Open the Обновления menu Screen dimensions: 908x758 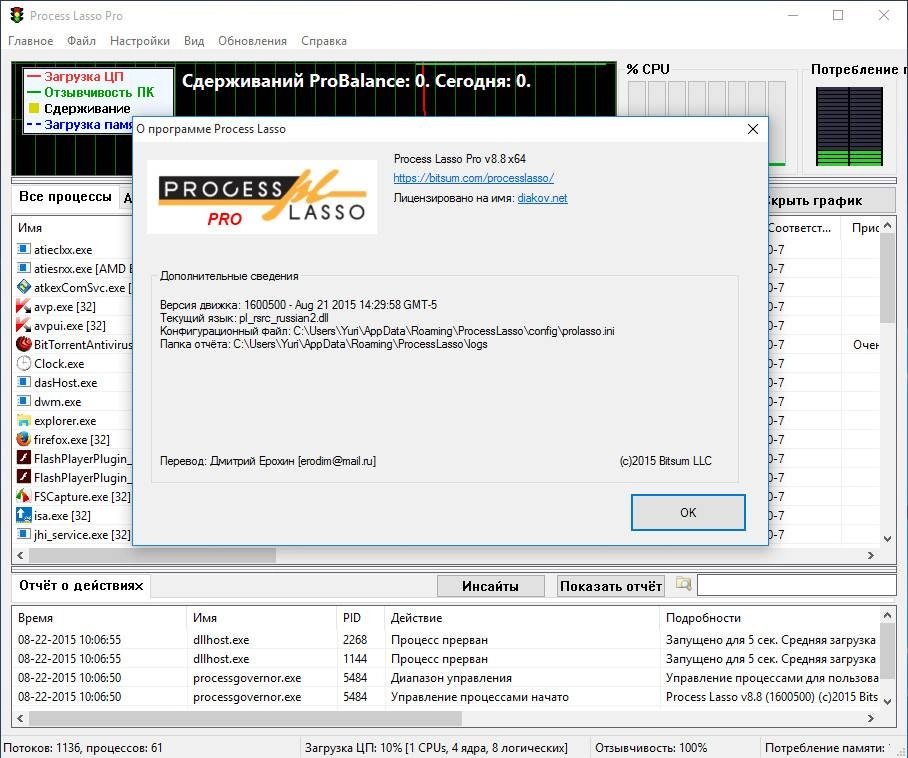coord(252,41)
